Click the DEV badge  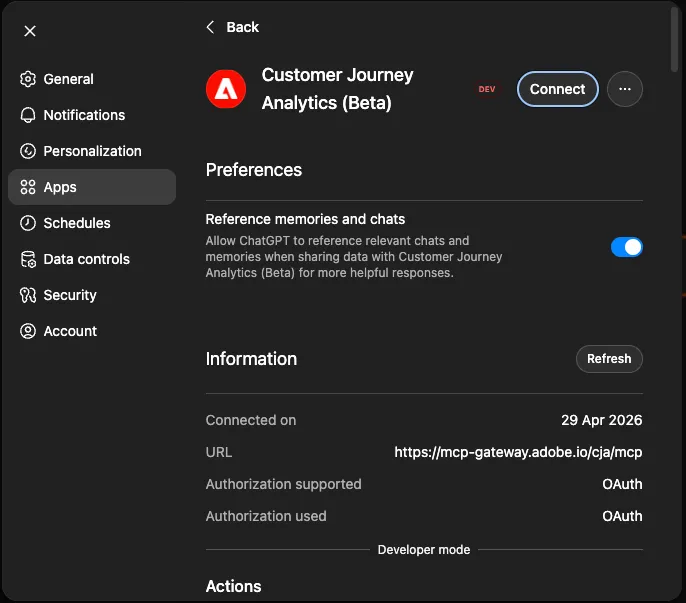[x=487, y=89]
